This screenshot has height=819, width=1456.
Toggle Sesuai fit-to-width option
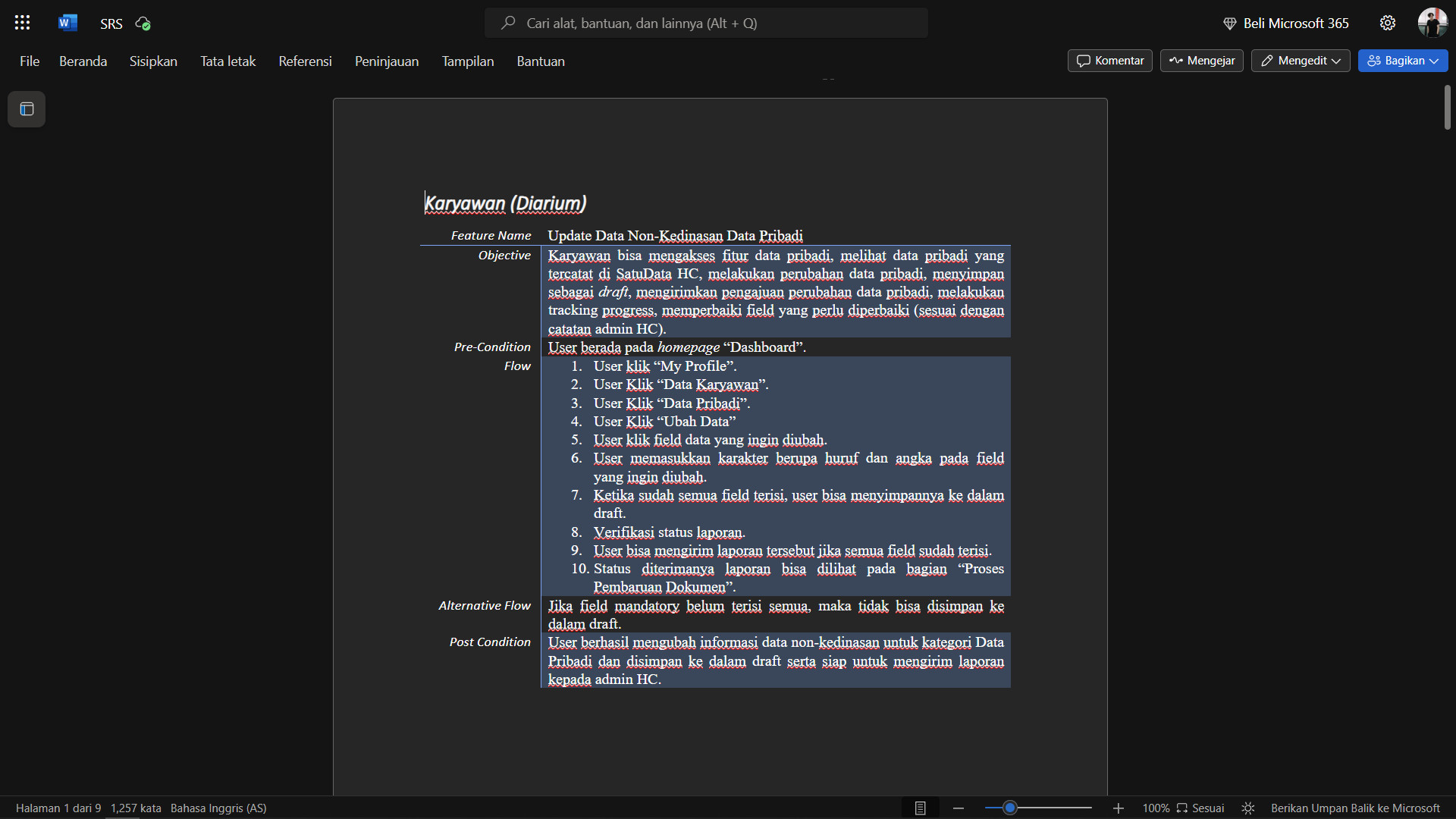[1200, 808]
